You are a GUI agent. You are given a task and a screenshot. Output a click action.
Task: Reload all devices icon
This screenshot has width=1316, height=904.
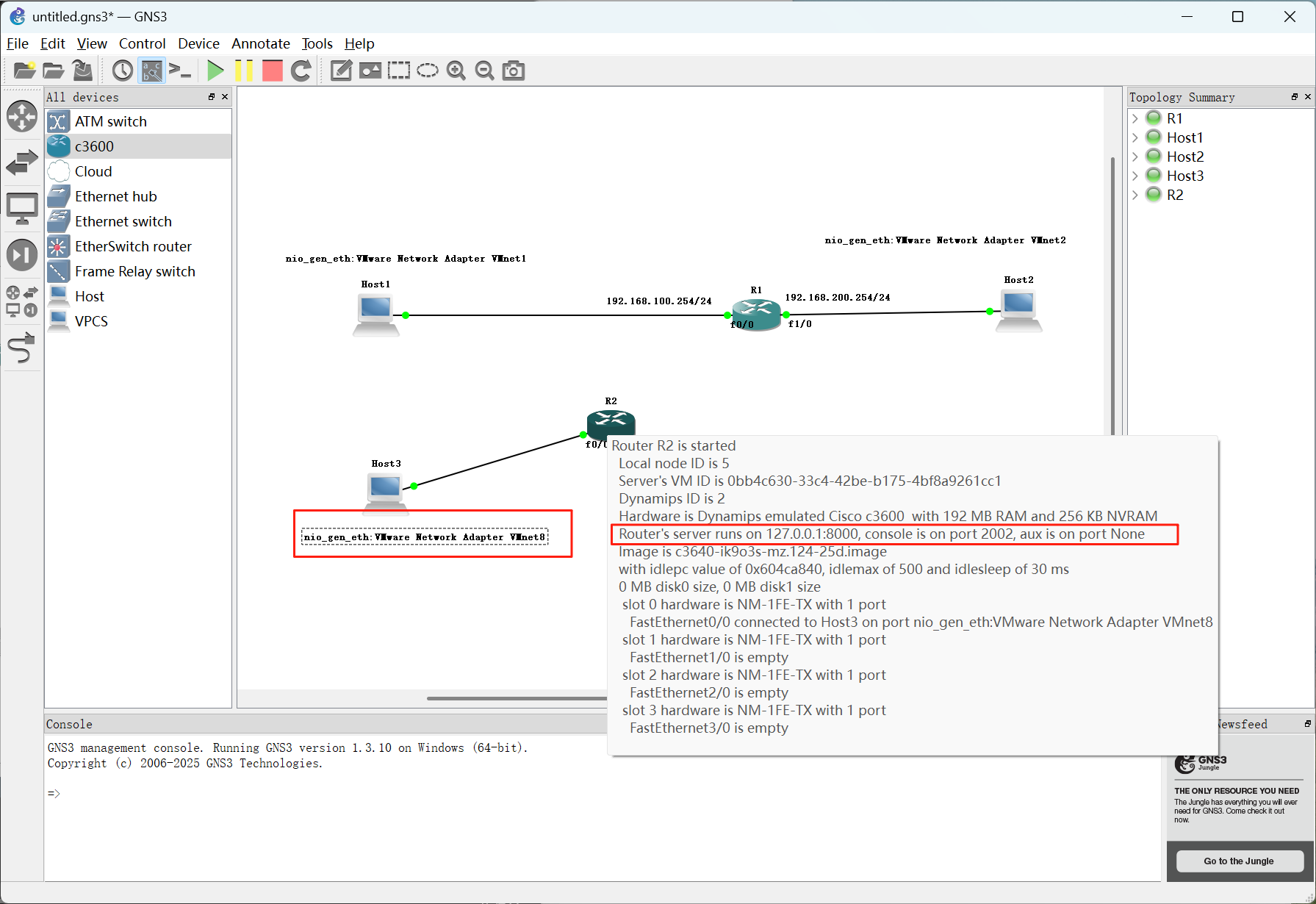pyautogui.click(x=301, y=71)
